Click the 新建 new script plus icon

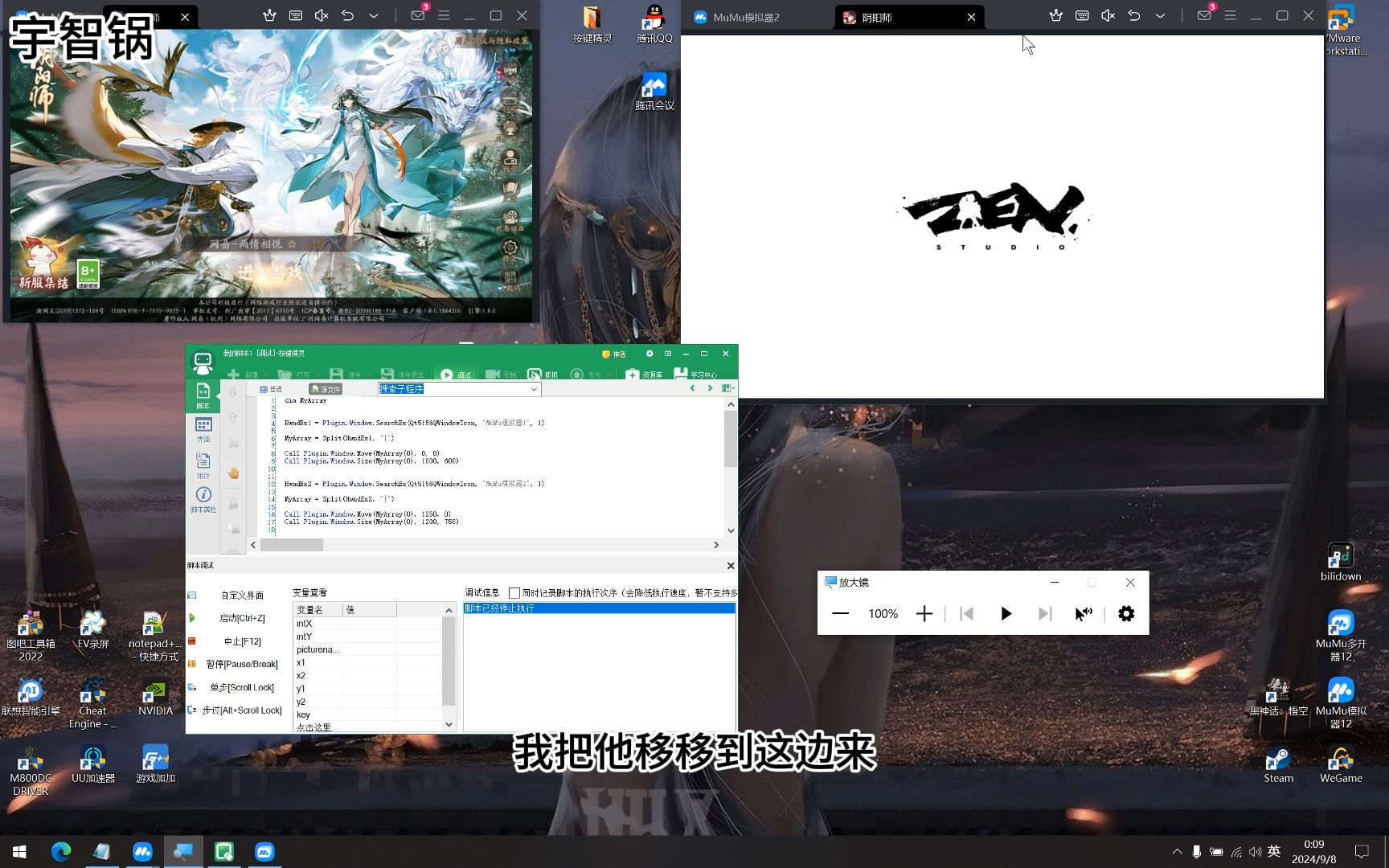233,375
